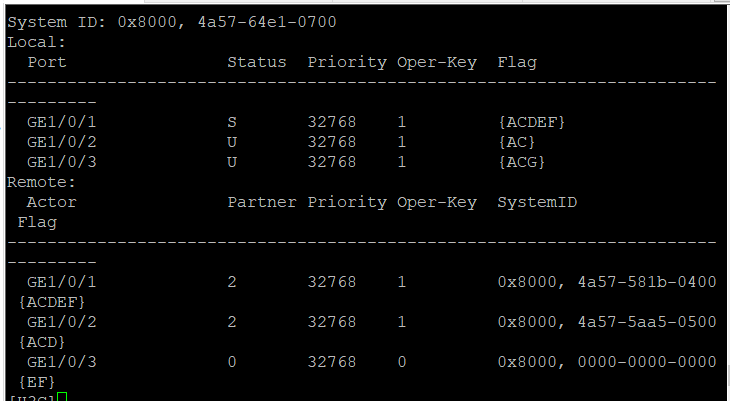Click the "Local:" section label
Image resolution: width=730 pixels, height=401 pixels.
[36, 42]
